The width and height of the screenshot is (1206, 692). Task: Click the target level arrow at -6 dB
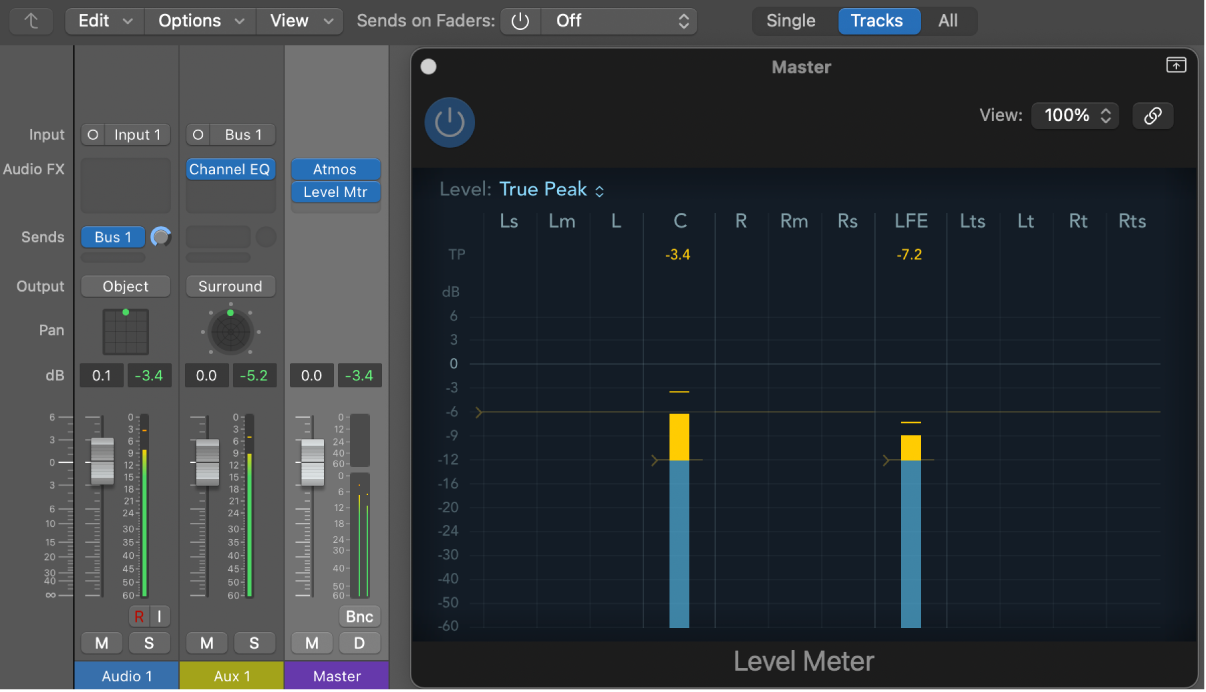(479, 412)
